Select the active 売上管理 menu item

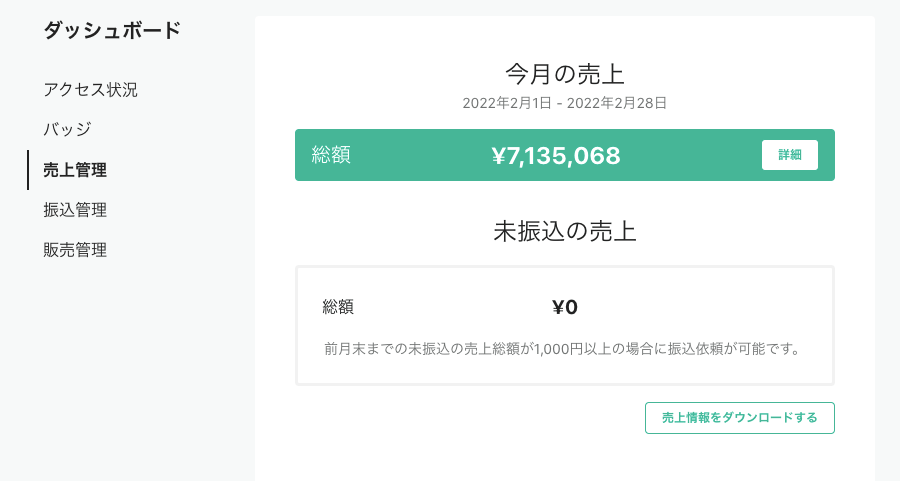tap(75, 170)
